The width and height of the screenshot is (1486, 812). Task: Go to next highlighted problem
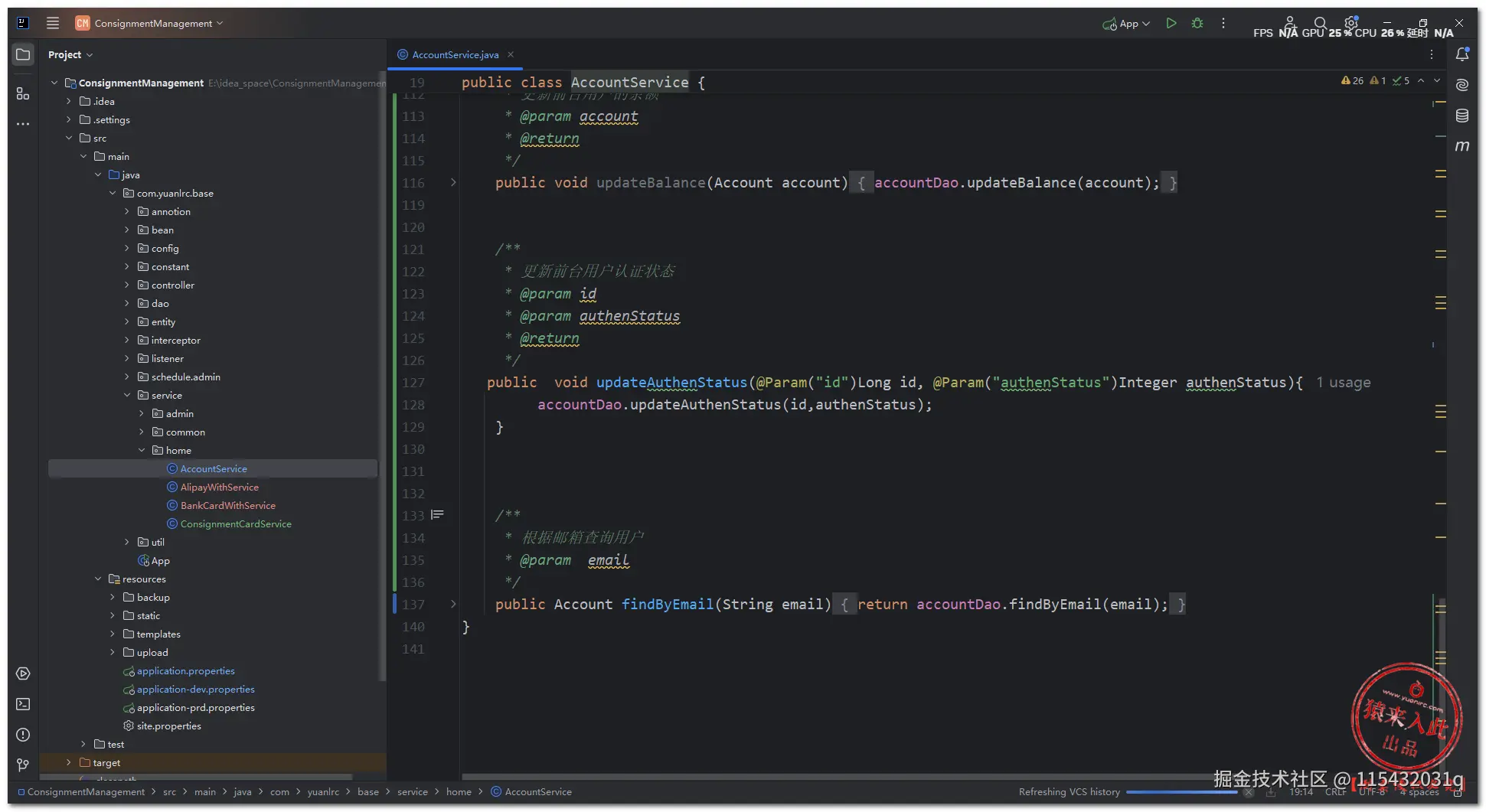point(1437,80)
